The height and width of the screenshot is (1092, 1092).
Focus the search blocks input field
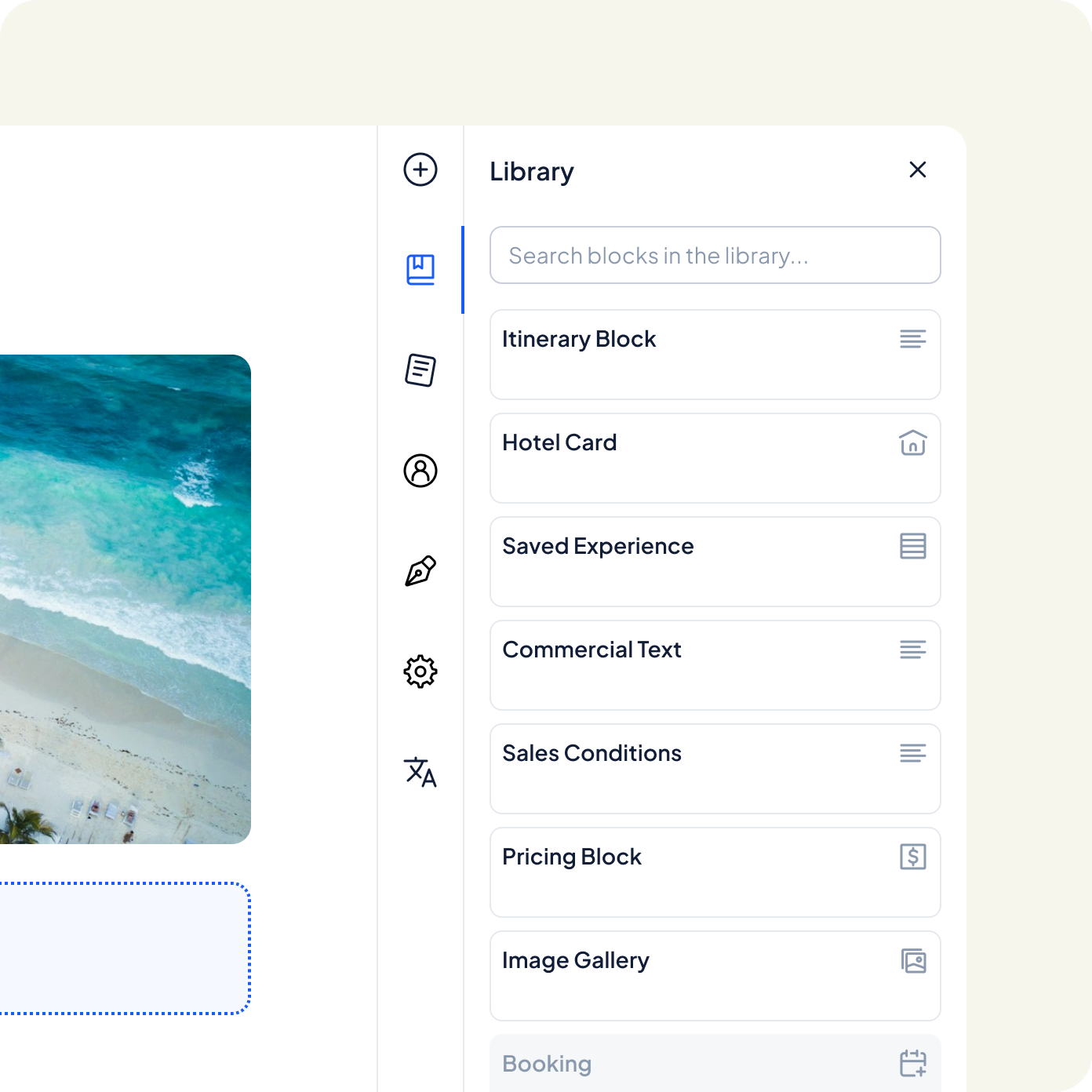(x=715, y=255)
